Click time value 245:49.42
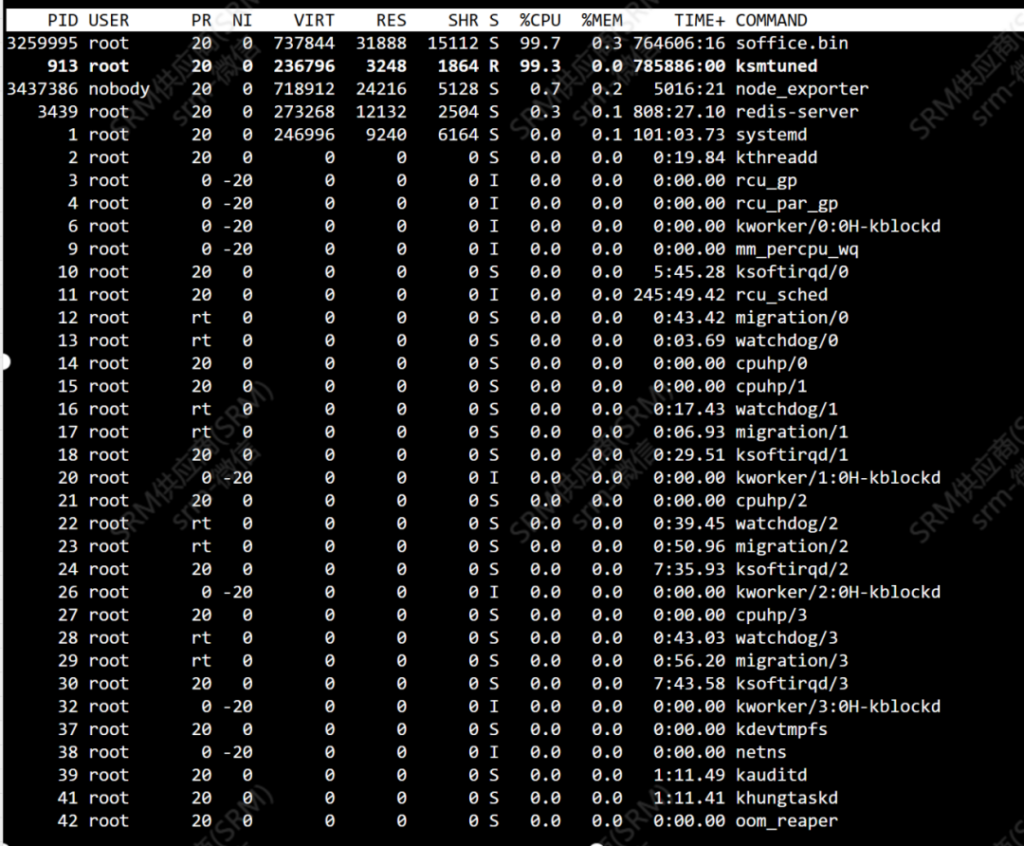Screen dimensions: 1024x846 pos(679,295)
